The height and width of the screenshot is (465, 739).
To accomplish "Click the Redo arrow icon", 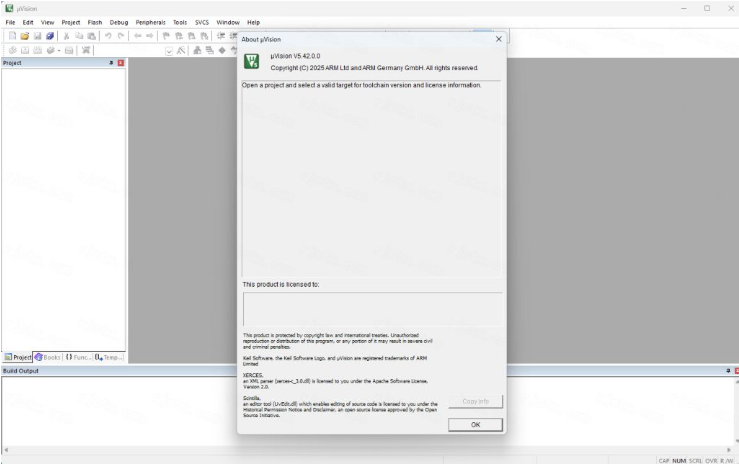I will point(121,36).
